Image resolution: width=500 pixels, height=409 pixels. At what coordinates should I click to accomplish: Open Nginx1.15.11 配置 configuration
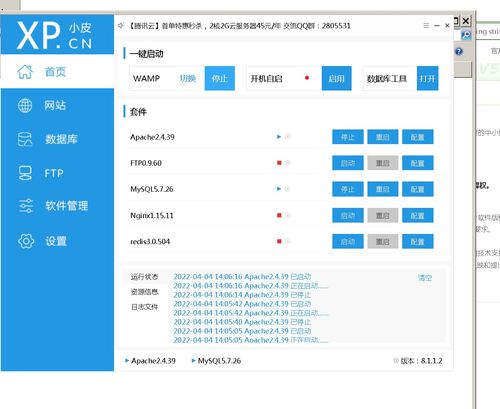tap(418, 216)
